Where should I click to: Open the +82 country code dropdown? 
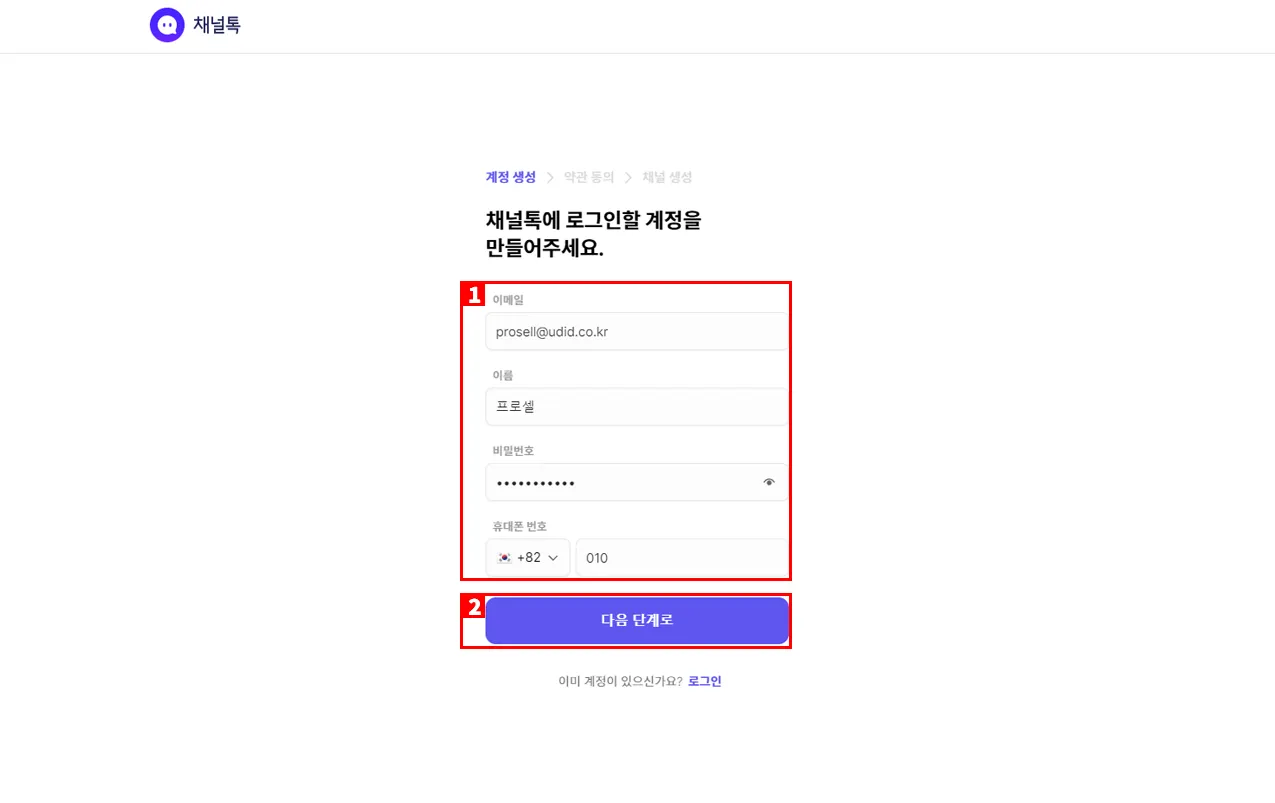point(528,558)
